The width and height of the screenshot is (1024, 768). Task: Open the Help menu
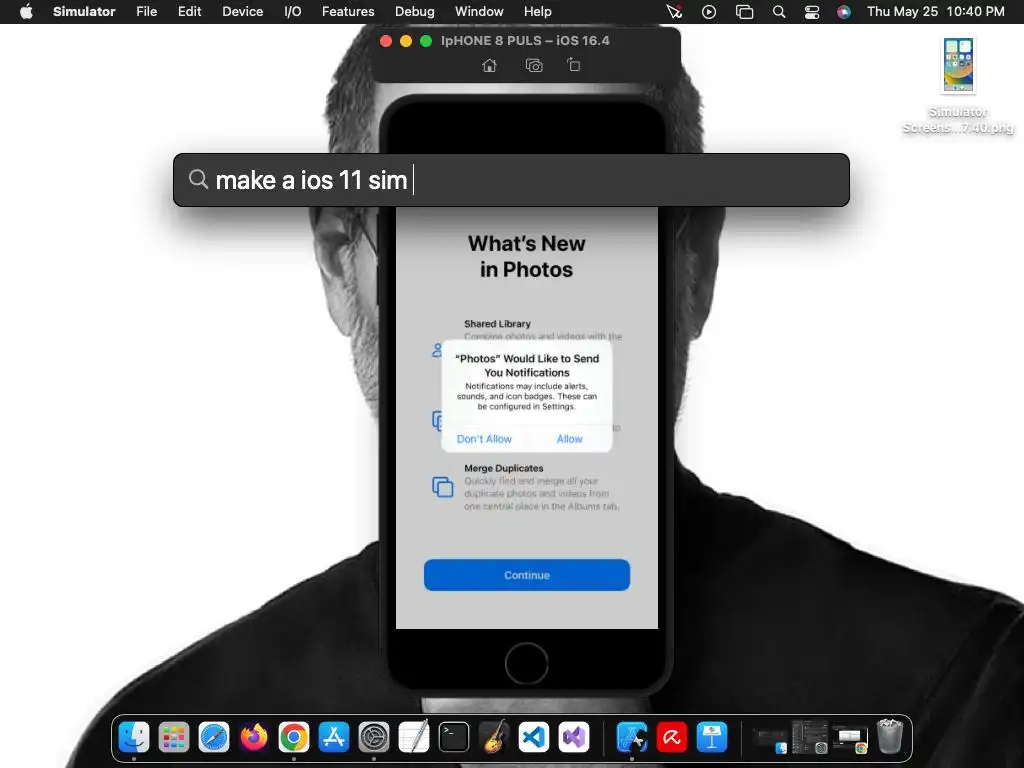pos(537,12)
